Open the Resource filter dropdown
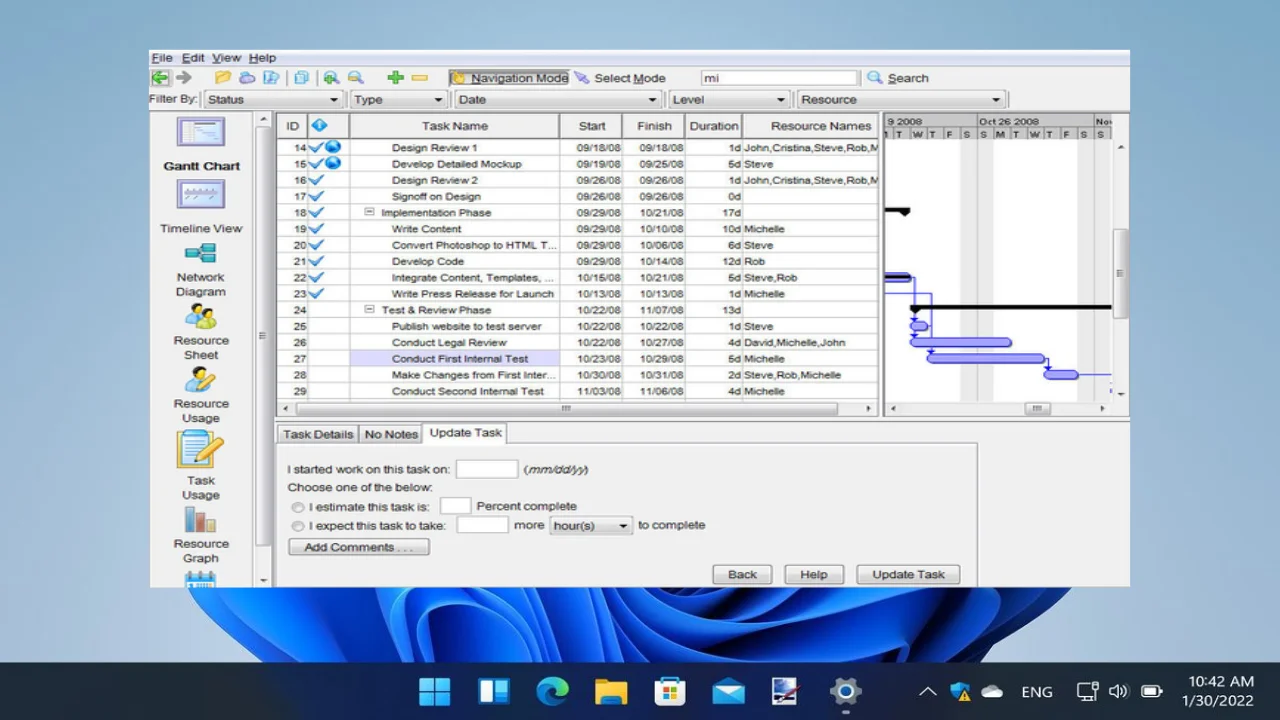Image resolution: width=1280 pixels, height=720 pixels. 900,100
